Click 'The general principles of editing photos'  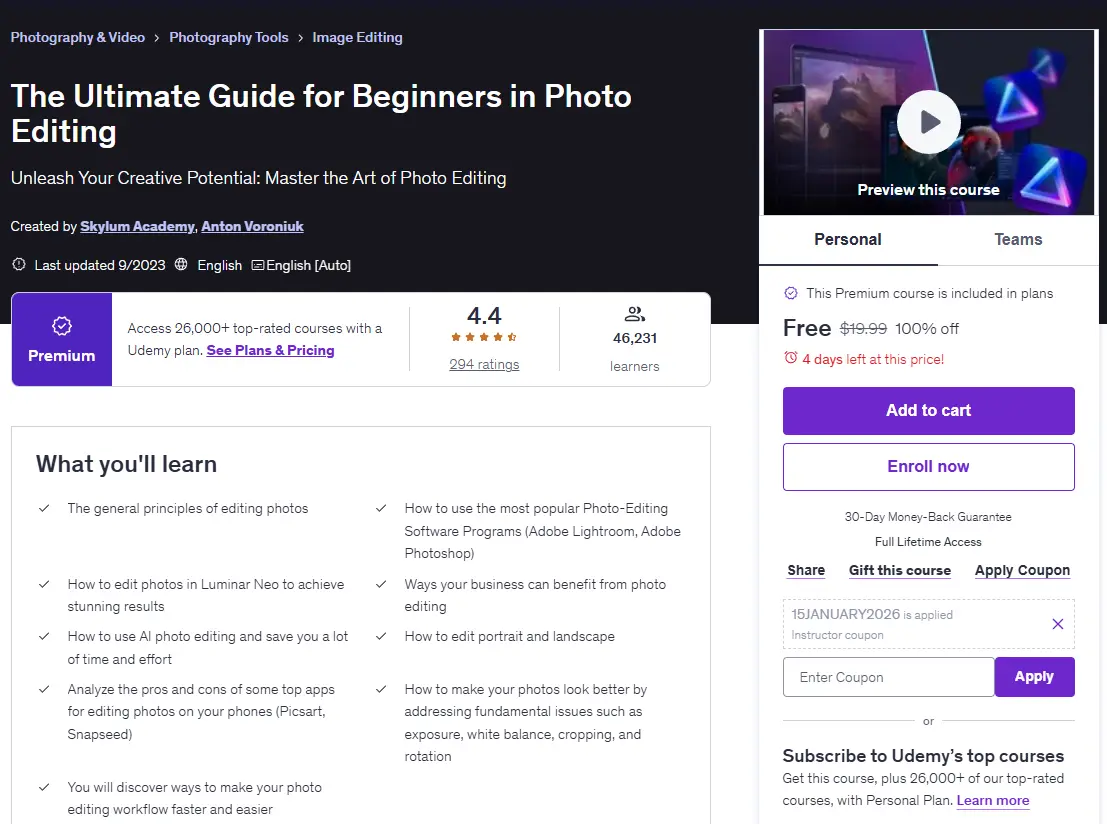pyautogui.click(x=188, y=508)
